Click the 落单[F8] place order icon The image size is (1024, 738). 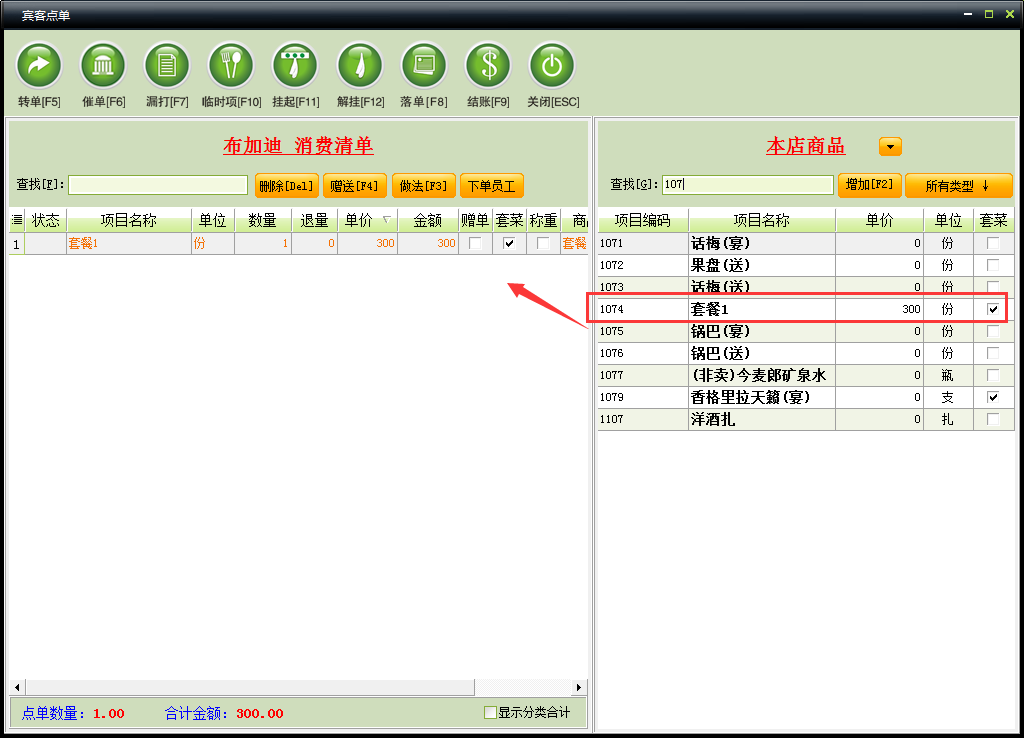424,67
